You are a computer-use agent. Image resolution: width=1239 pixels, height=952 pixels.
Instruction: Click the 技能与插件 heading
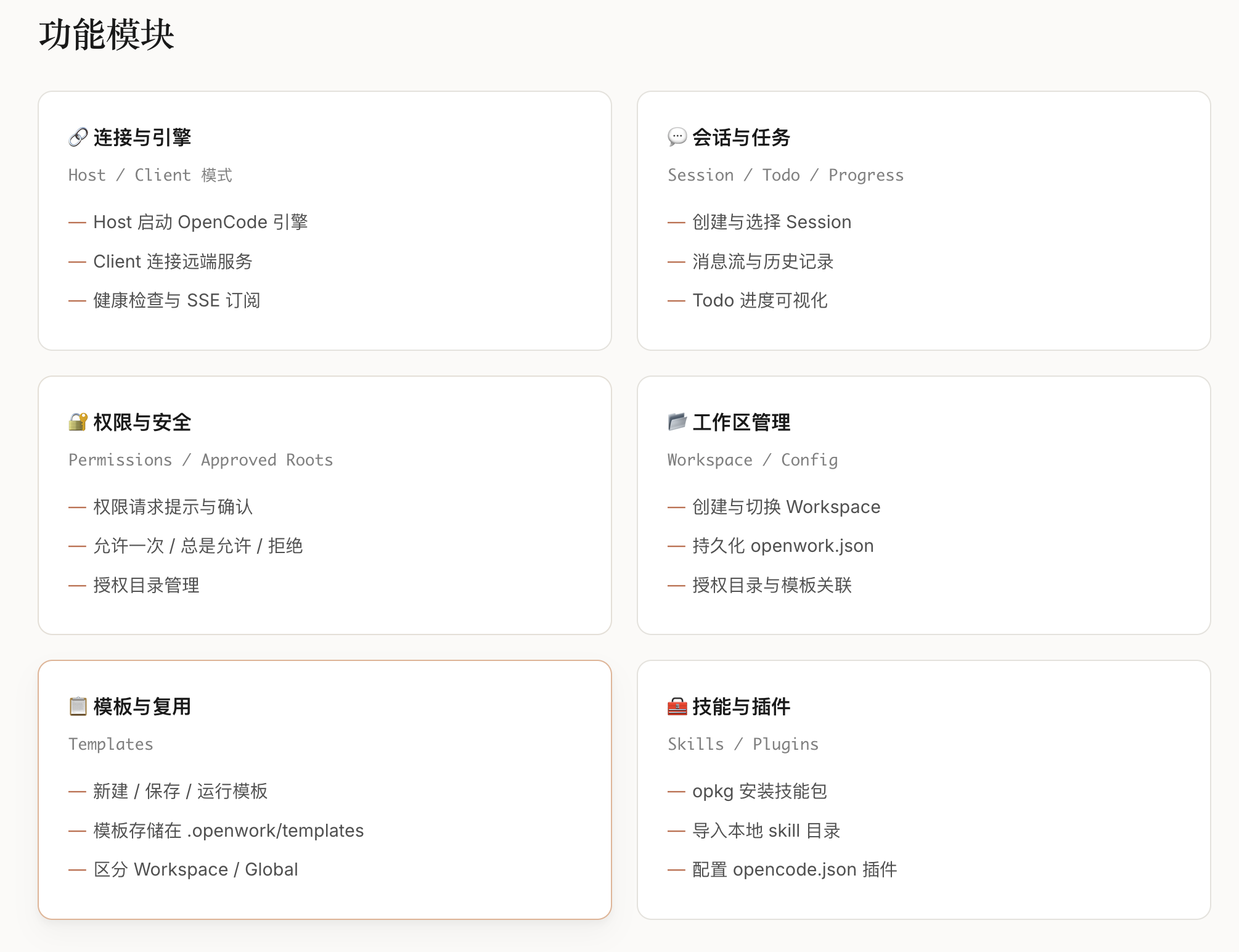point(742,706)
